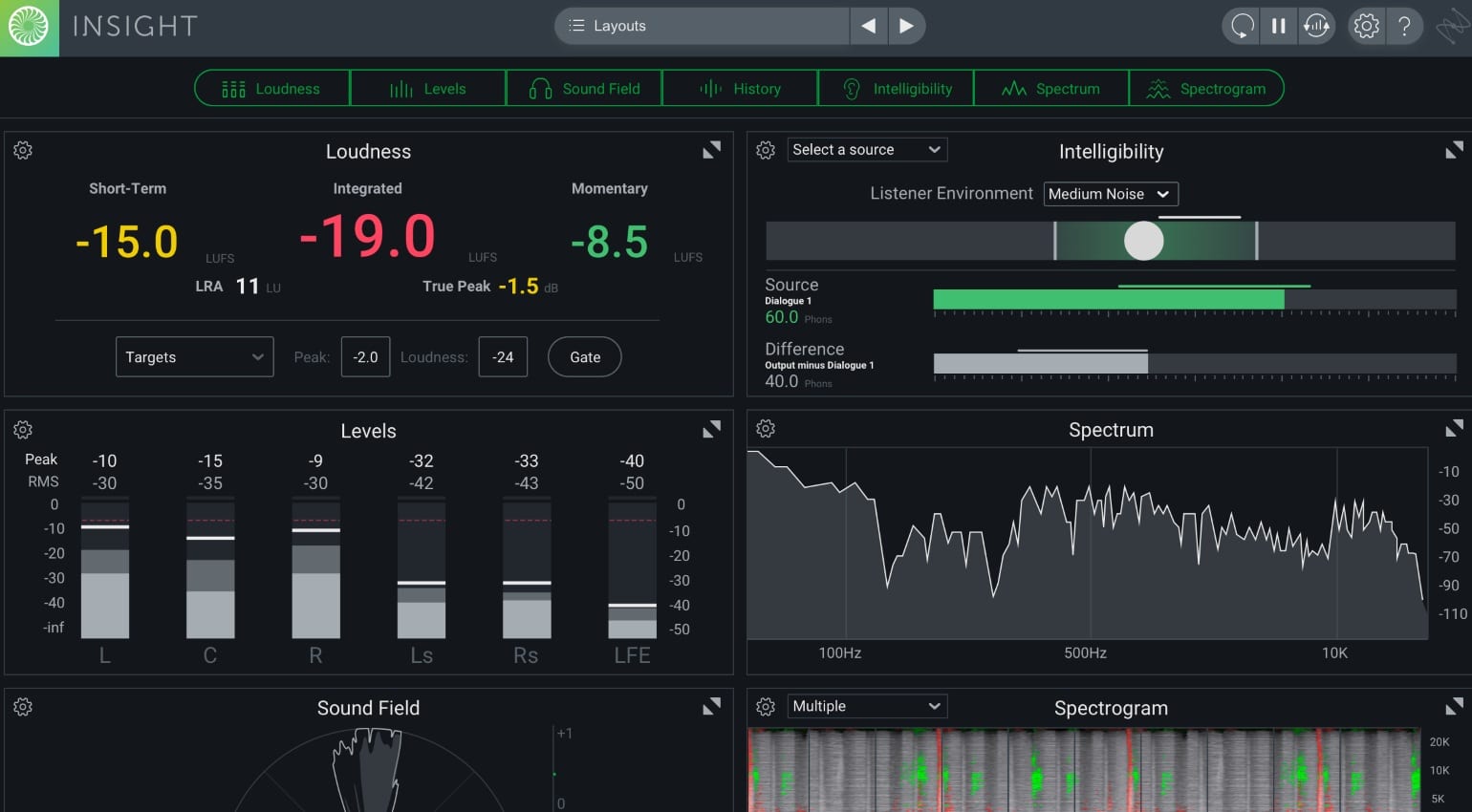1472x812 pixels.
Task: Click the spectrogram display
Action: click(x=1083, y=770)
